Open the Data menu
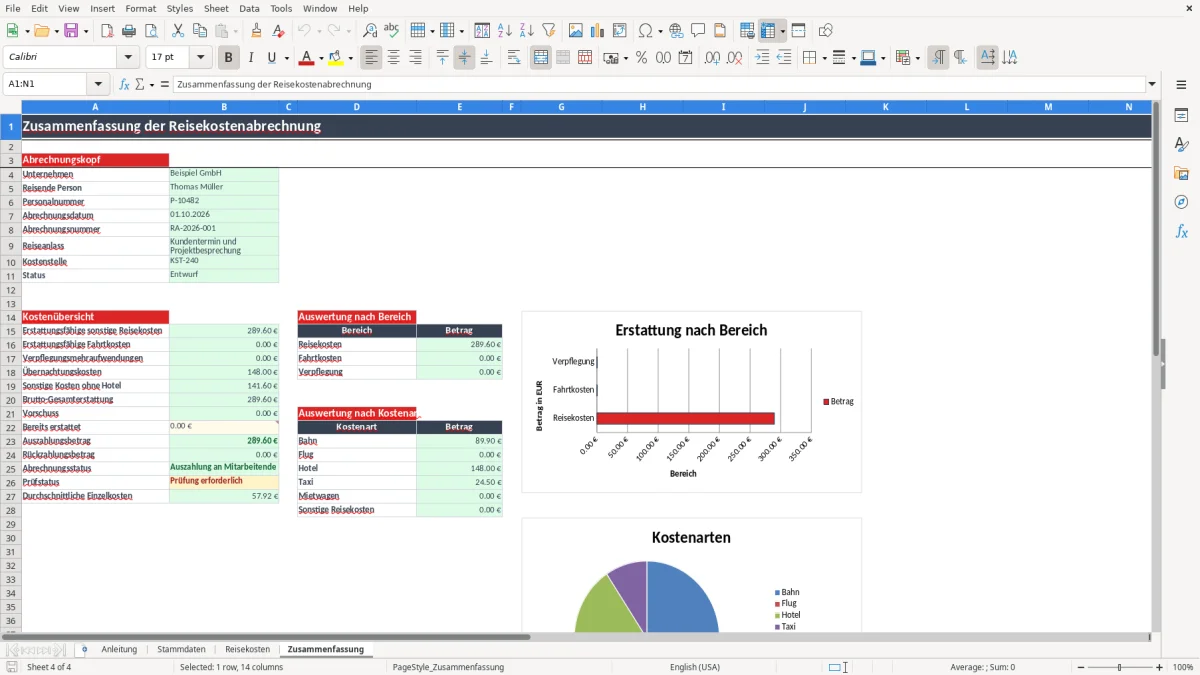Image resolution: width=1200 pixels, height=675 pixels. click(249, 8)
